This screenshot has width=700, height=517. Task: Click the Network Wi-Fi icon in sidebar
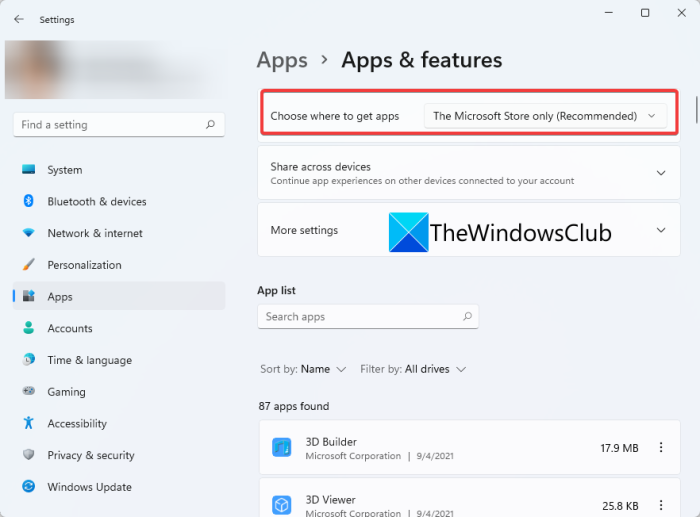coord(29,233)
